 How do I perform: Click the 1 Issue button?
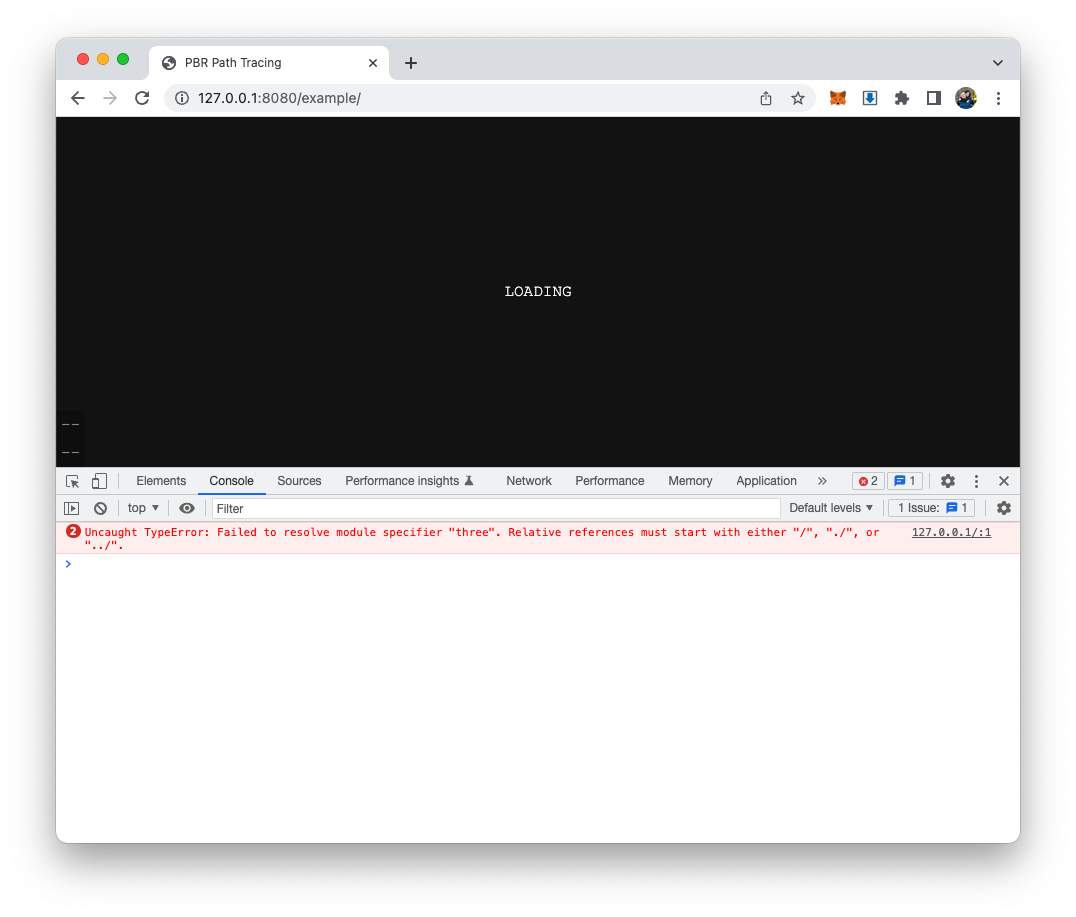pyautogui.click(x=932, y=508)
